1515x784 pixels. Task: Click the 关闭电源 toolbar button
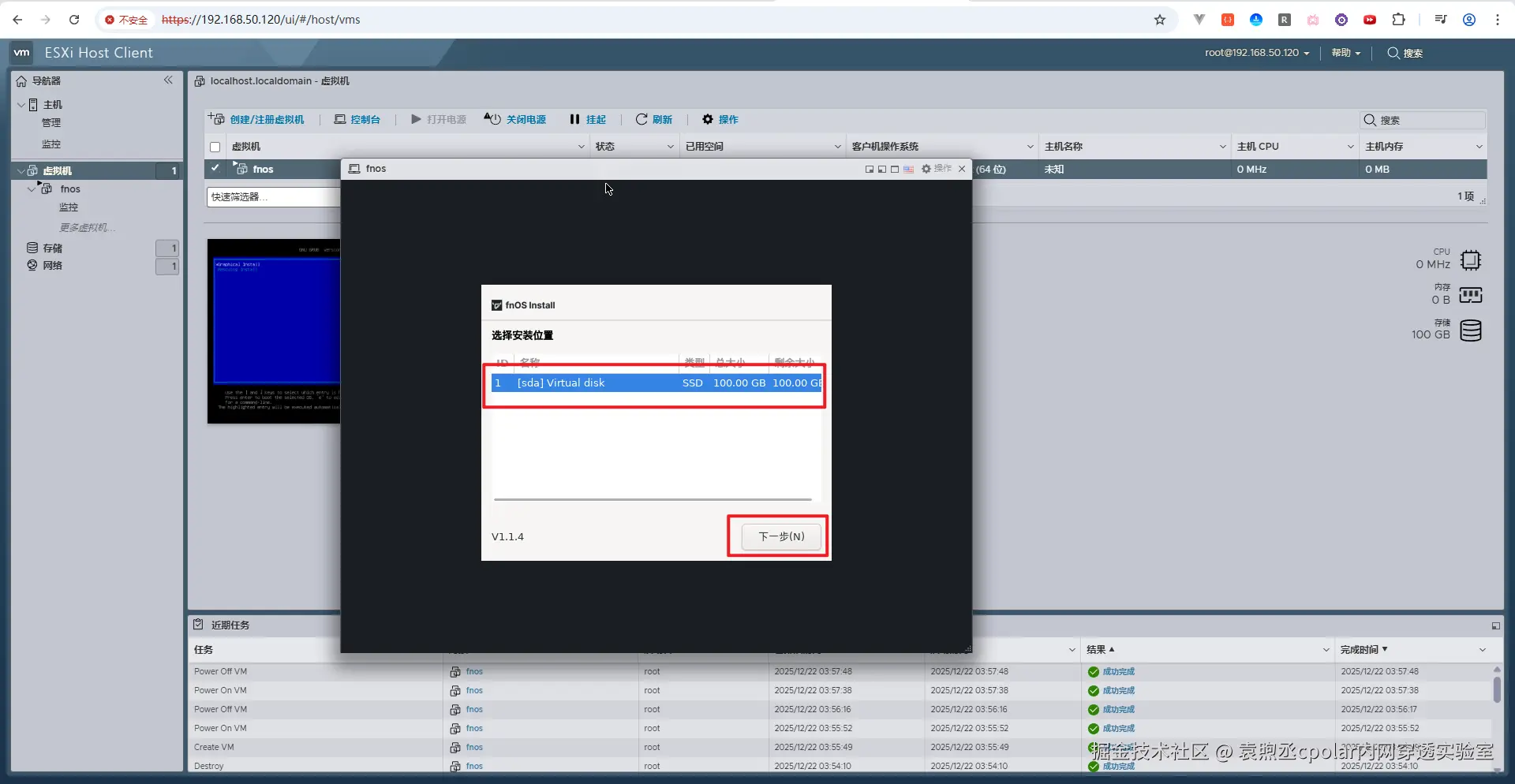(x=515, y=120)
